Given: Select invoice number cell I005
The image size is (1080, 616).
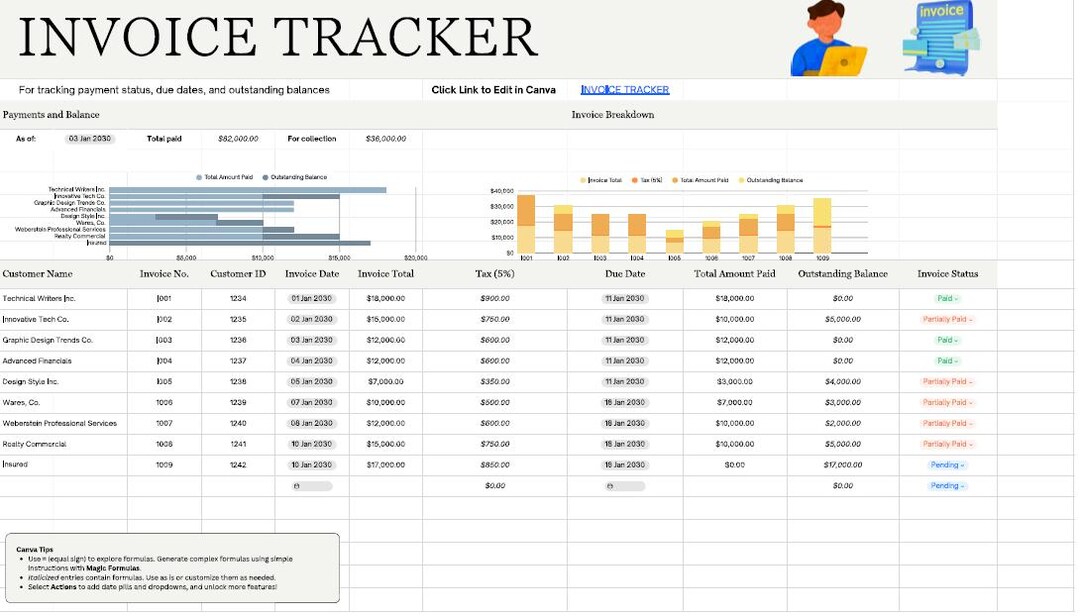Looking at the screenshot, I should pyautogui.click(x=164, y=382).
